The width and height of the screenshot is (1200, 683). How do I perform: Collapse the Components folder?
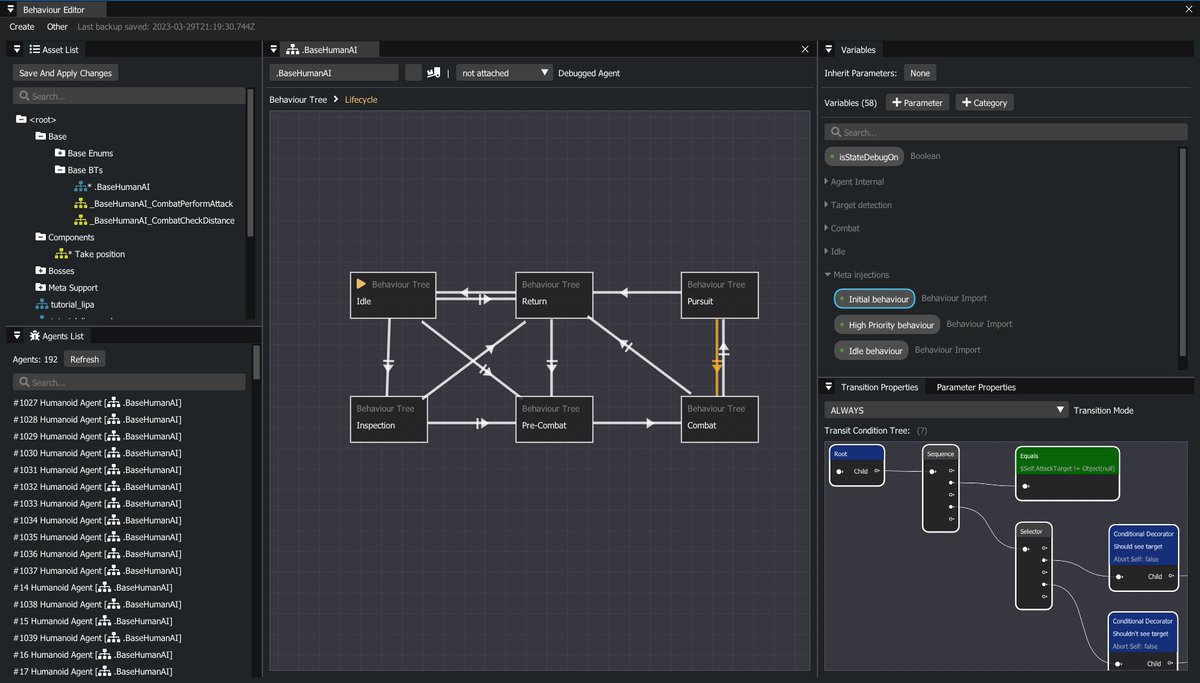[x=40, y=237]
